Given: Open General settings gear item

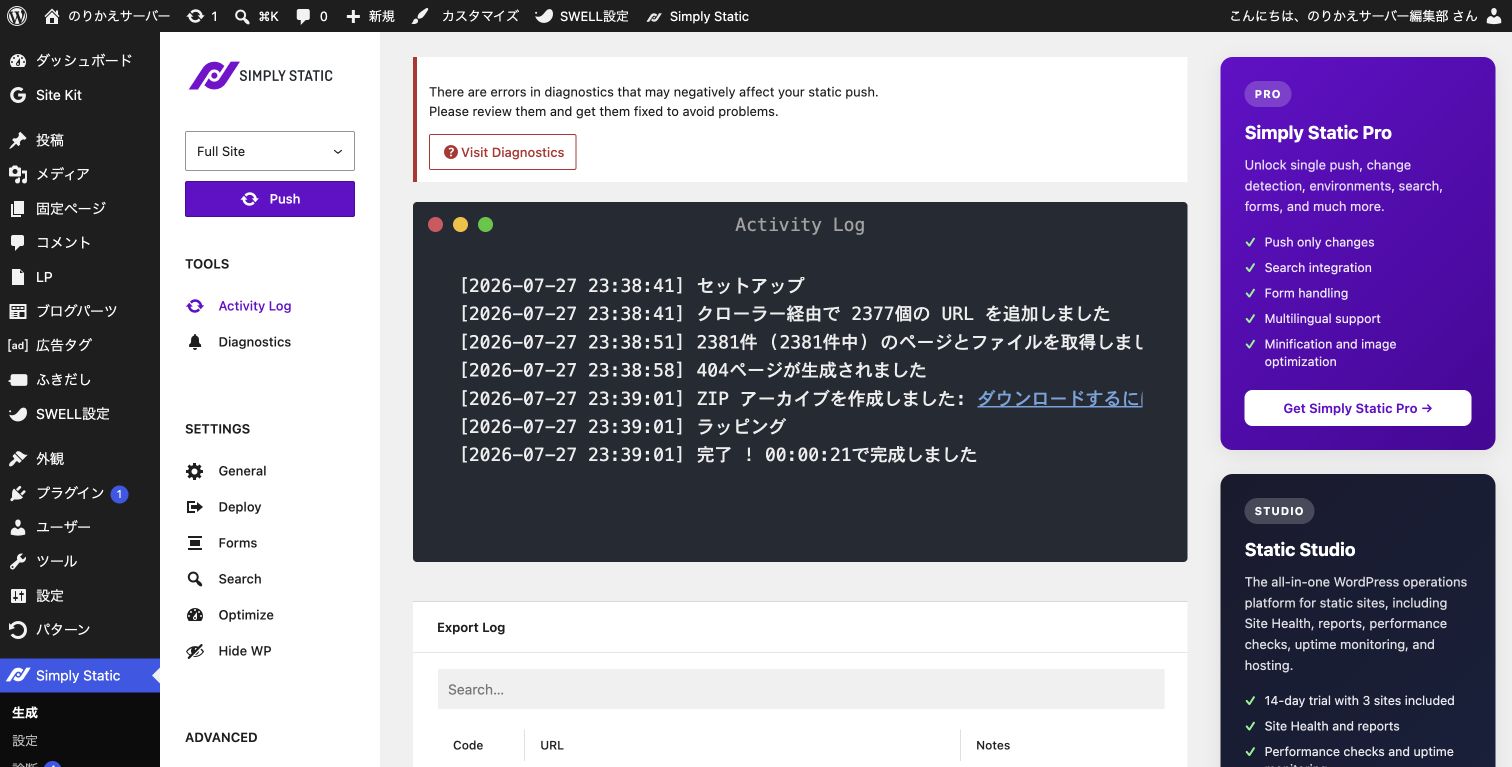Looking at the screenshot, I should [227, 471].
